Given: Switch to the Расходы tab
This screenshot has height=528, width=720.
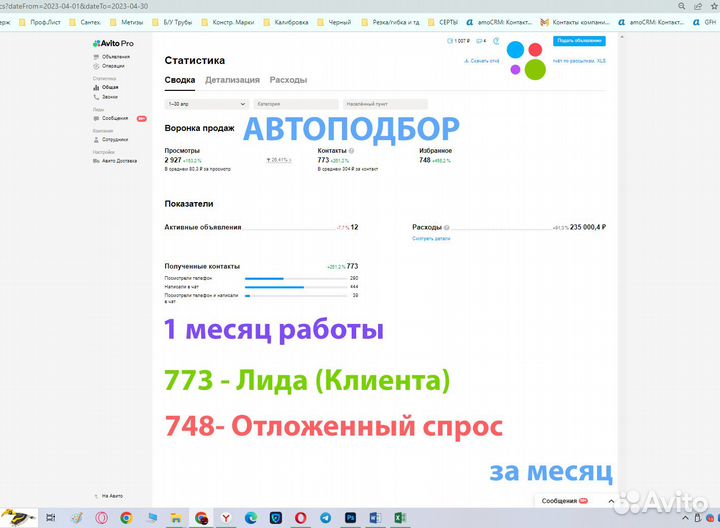Looking at the screenshot, I should pyautogui.click(x=288, y=80).
